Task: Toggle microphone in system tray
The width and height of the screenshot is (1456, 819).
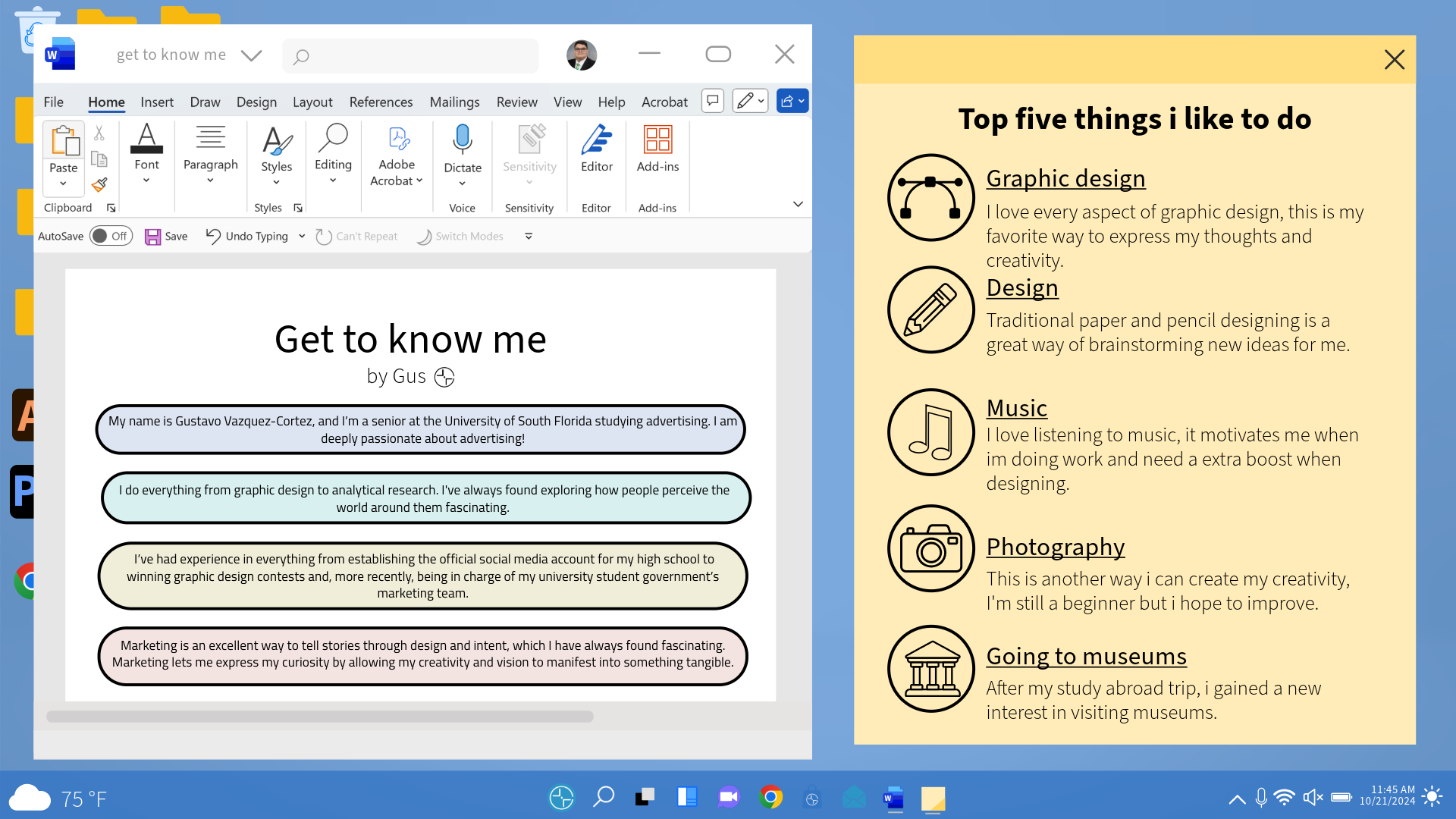Action: [1260, 797]
